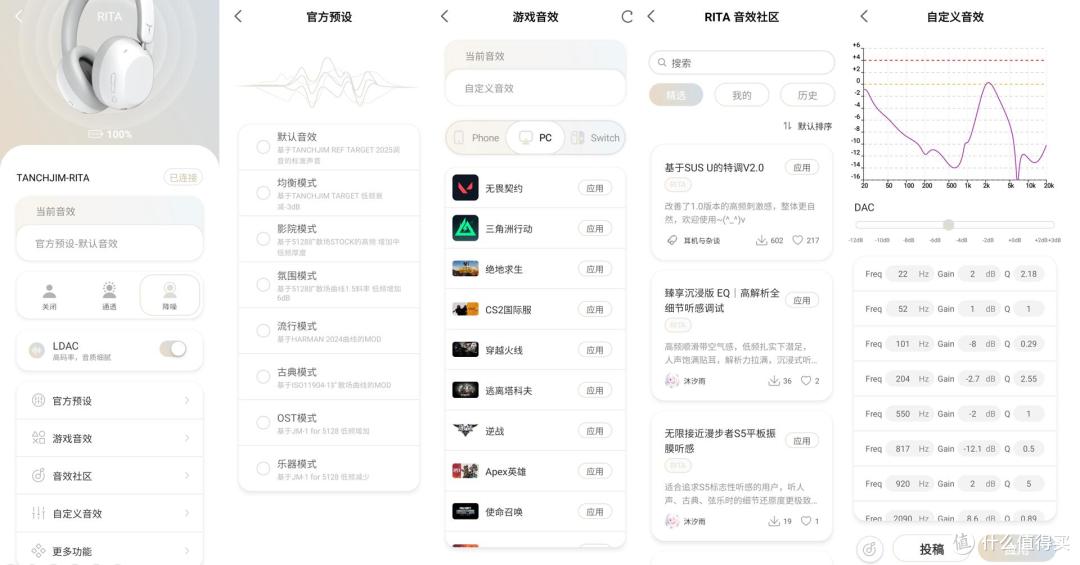Go back from 游戏音效 screen
The height and width of the screenshot is (565, 1080).
[x=444, y=16]
